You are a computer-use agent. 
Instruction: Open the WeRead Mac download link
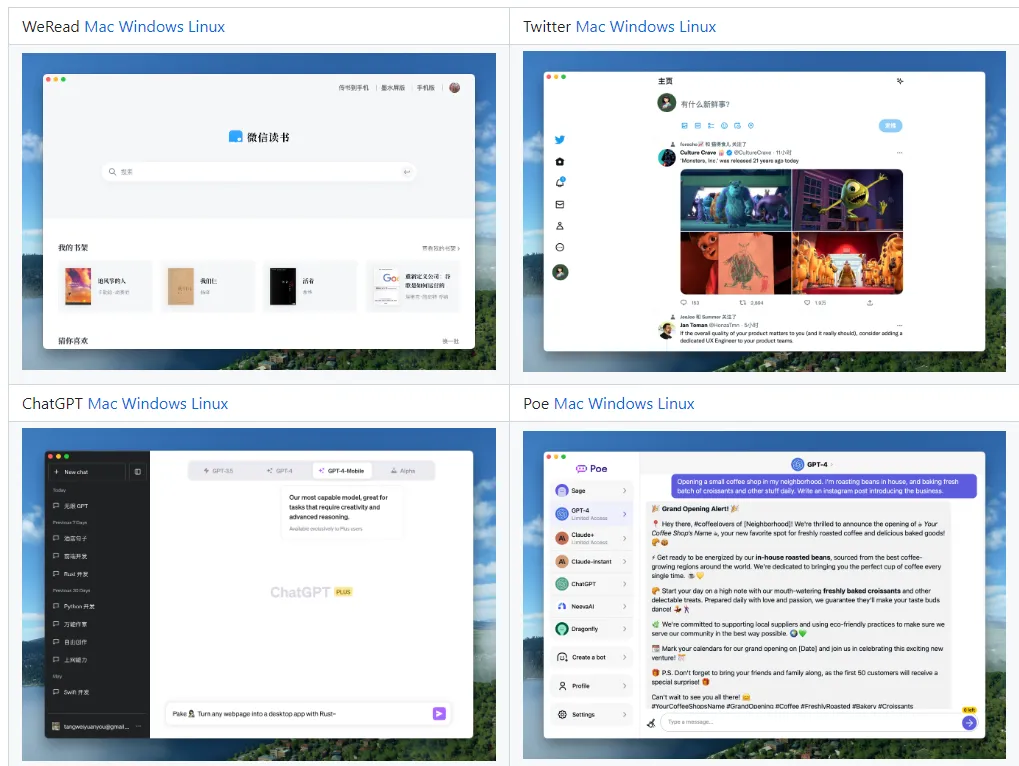pyautogui.click(x=99, y=27)
